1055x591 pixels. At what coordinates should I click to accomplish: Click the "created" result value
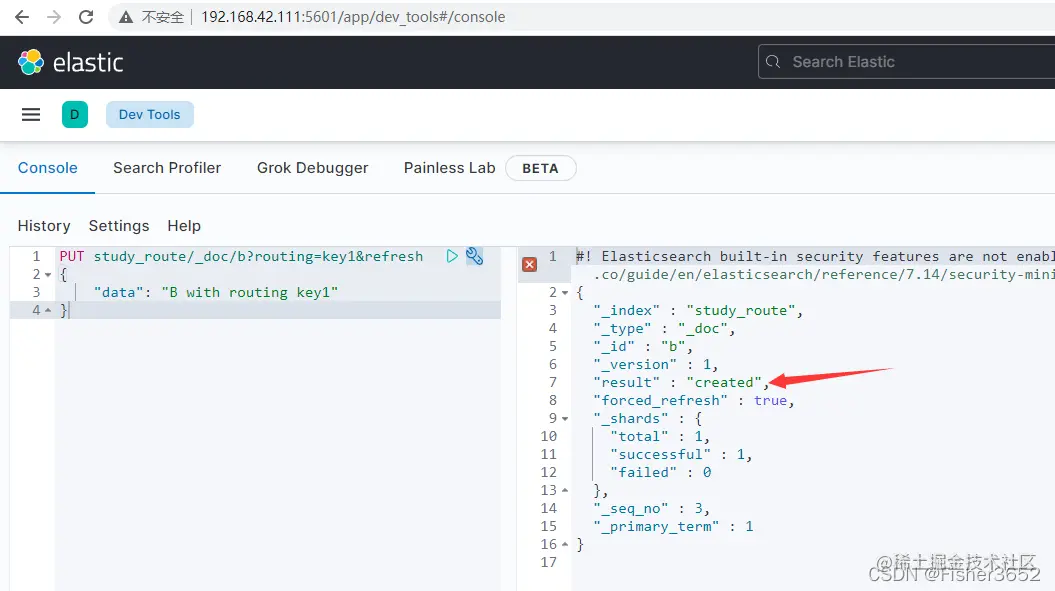pyautogui.click(x=724, y=382)
